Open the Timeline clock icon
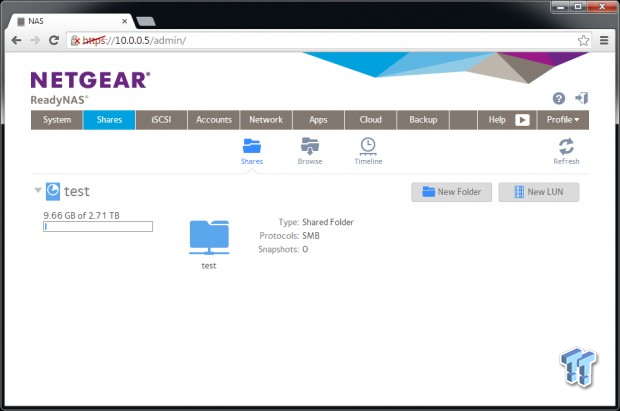 tap(368, 146)
